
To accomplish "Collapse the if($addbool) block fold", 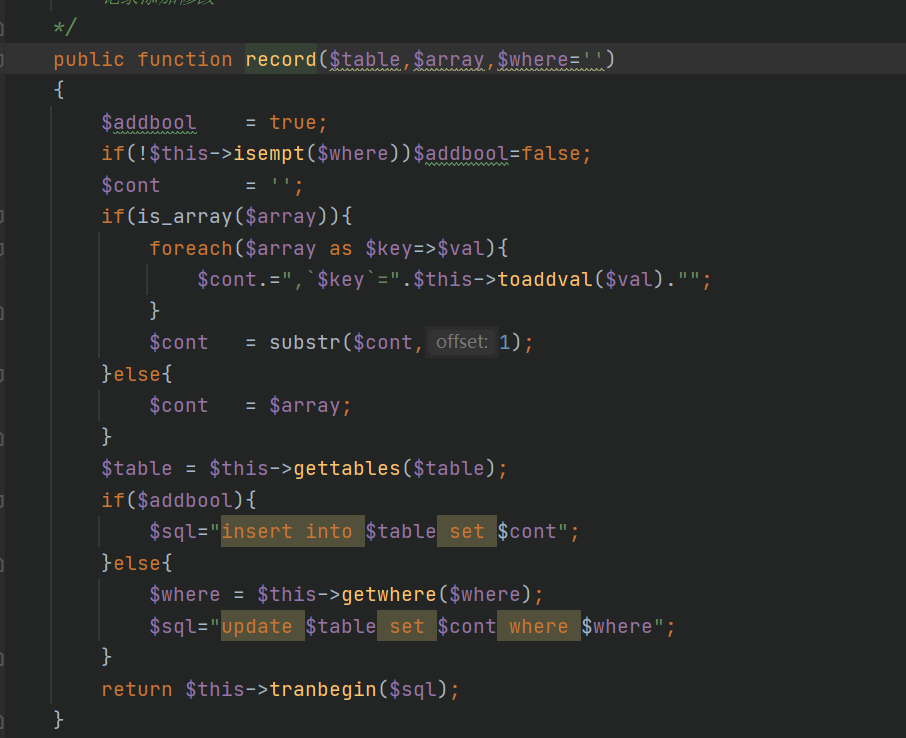I will [3, 499].
